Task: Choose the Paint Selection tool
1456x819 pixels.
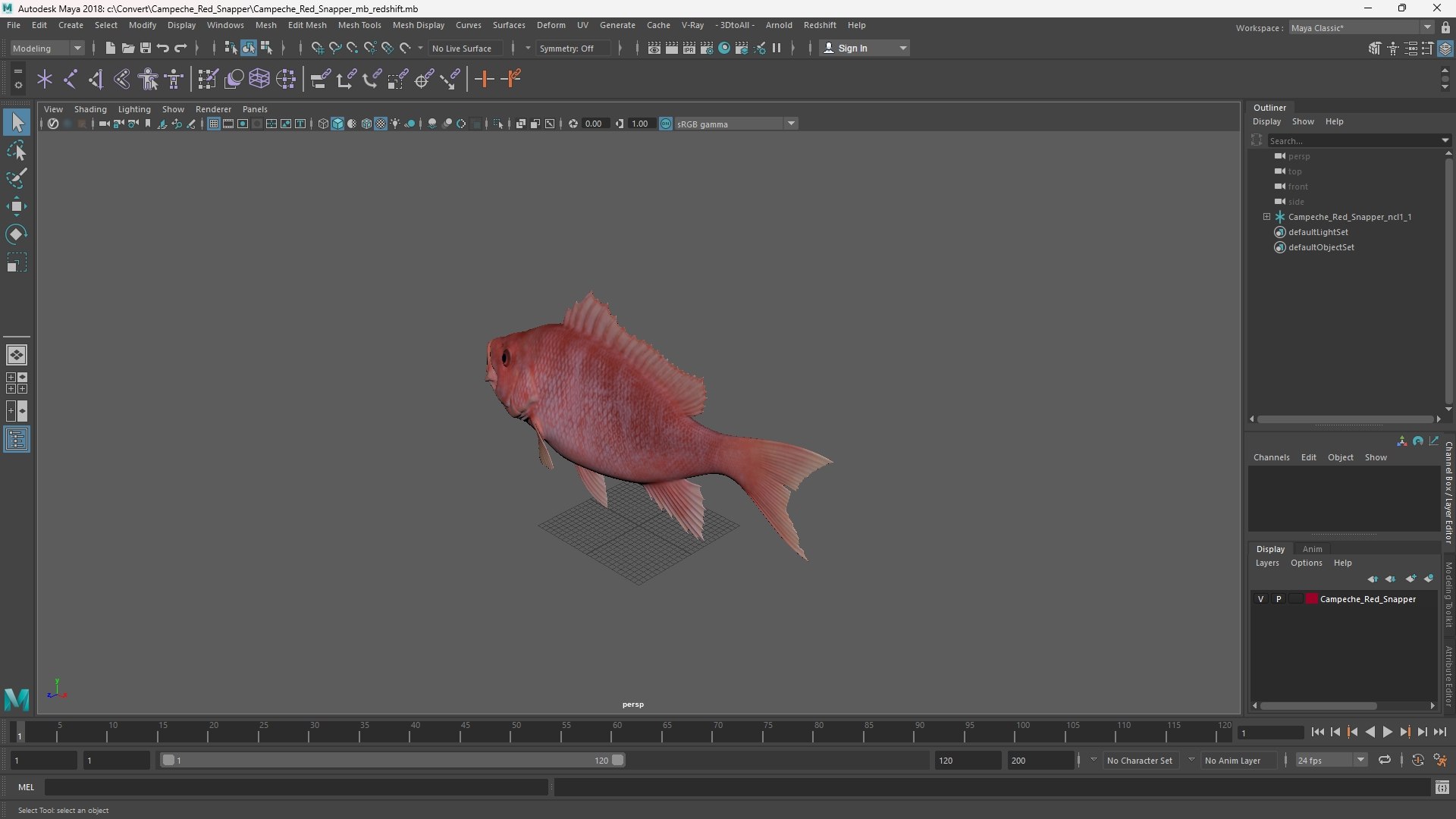Action: point(17,178)
